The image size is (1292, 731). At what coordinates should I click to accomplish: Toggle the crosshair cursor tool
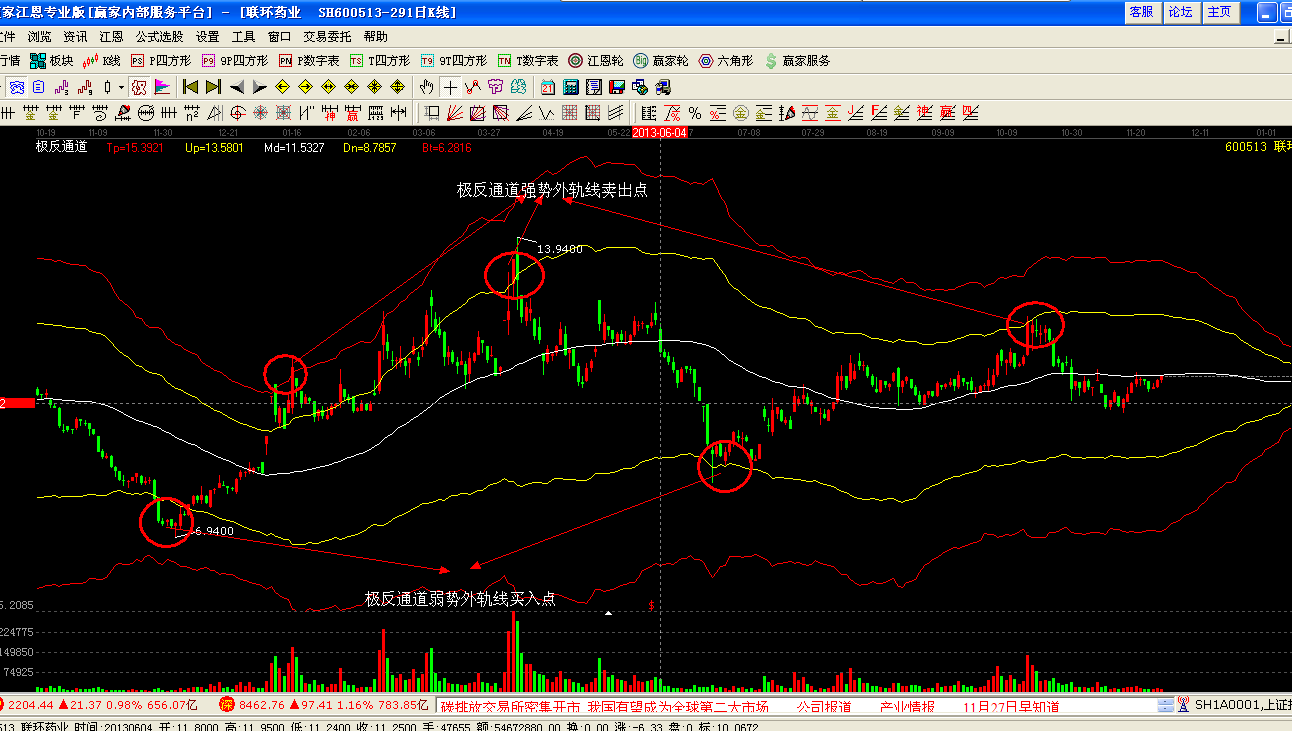451,87
